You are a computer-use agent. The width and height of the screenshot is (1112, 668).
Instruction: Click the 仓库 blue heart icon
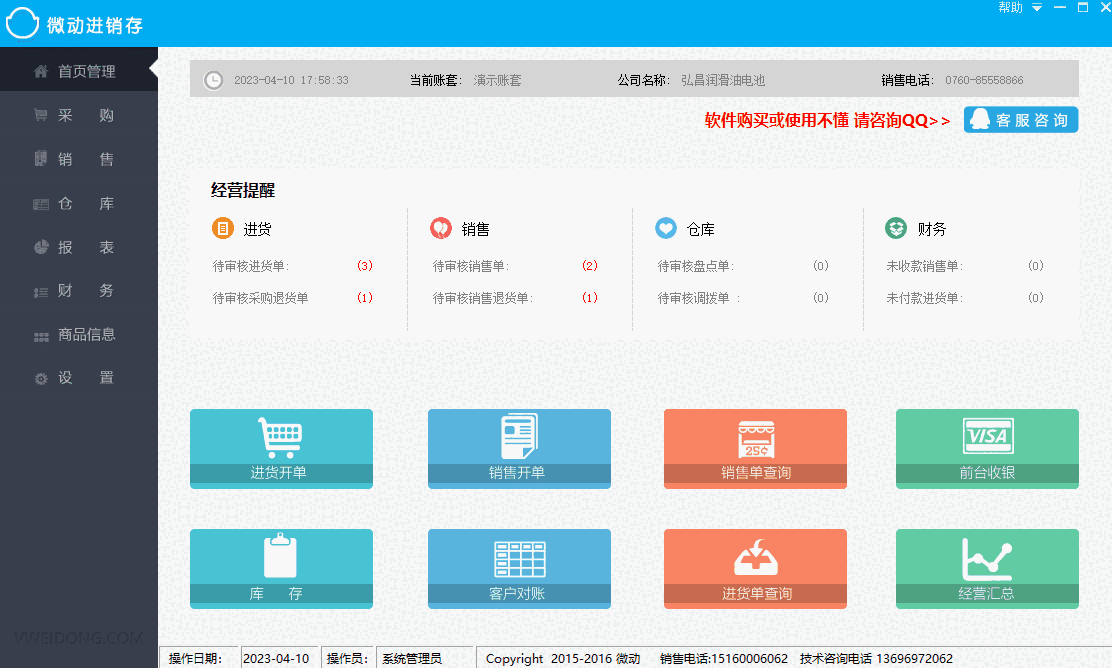[x=666, y=228]
